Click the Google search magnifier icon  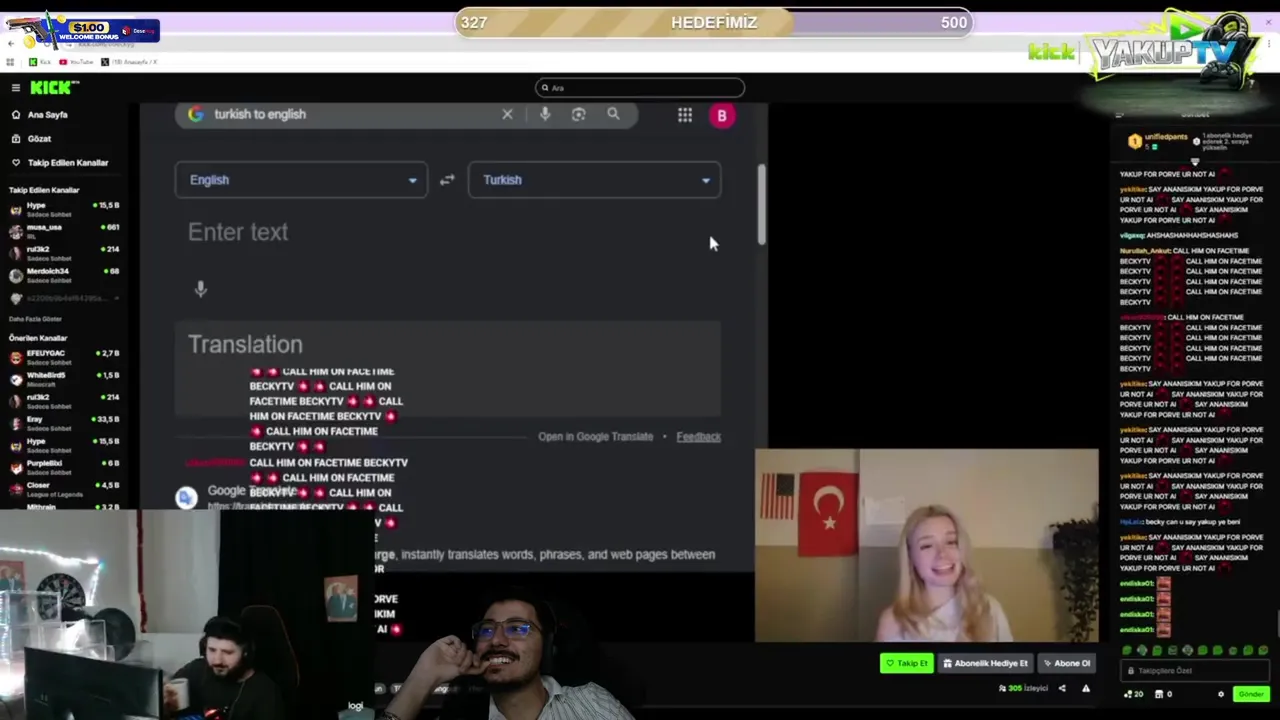[x=613, y=114]
